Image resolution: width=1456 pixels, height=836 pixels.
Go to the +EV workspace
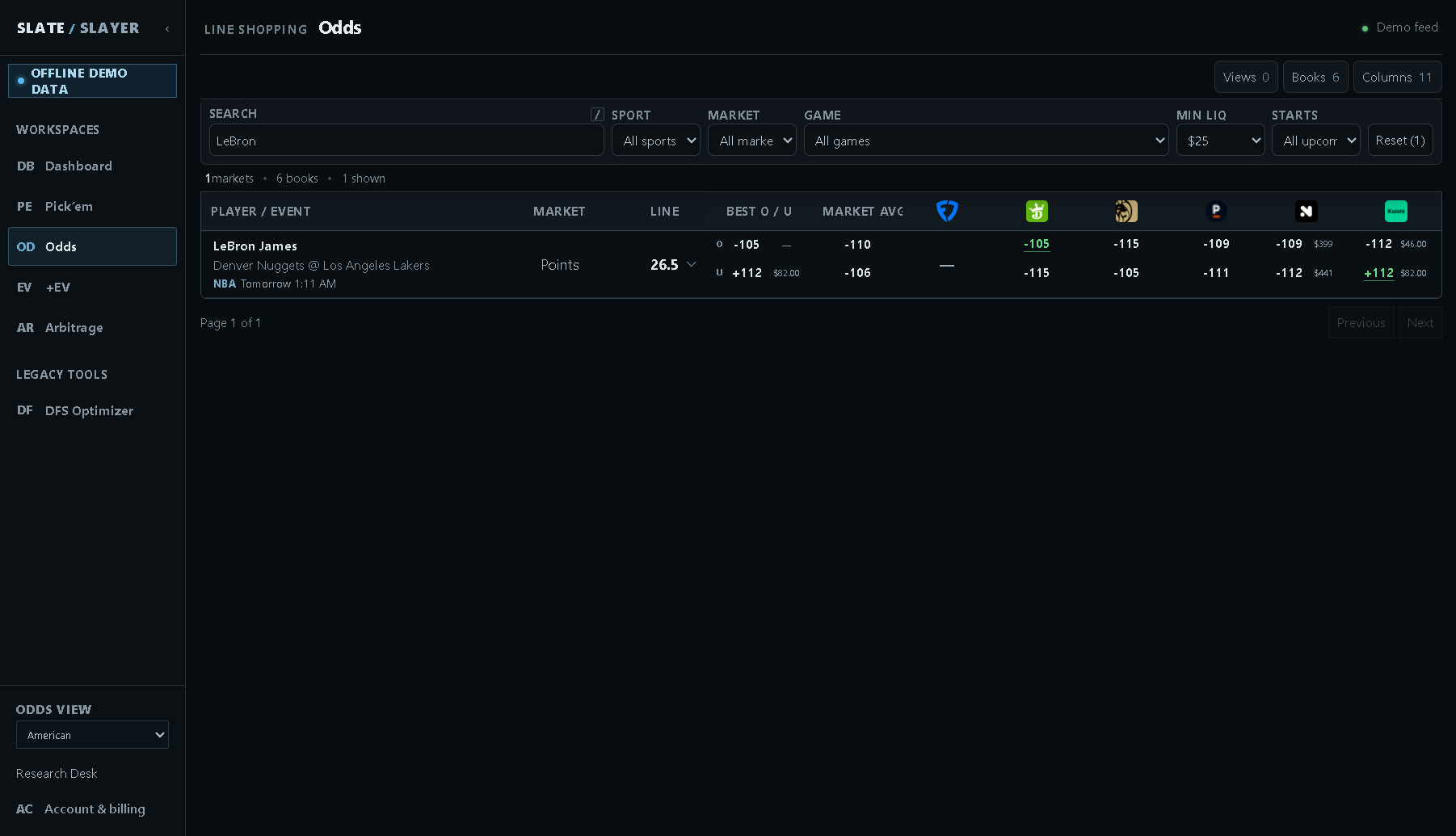pyautogui.click(x=92, y=287)
